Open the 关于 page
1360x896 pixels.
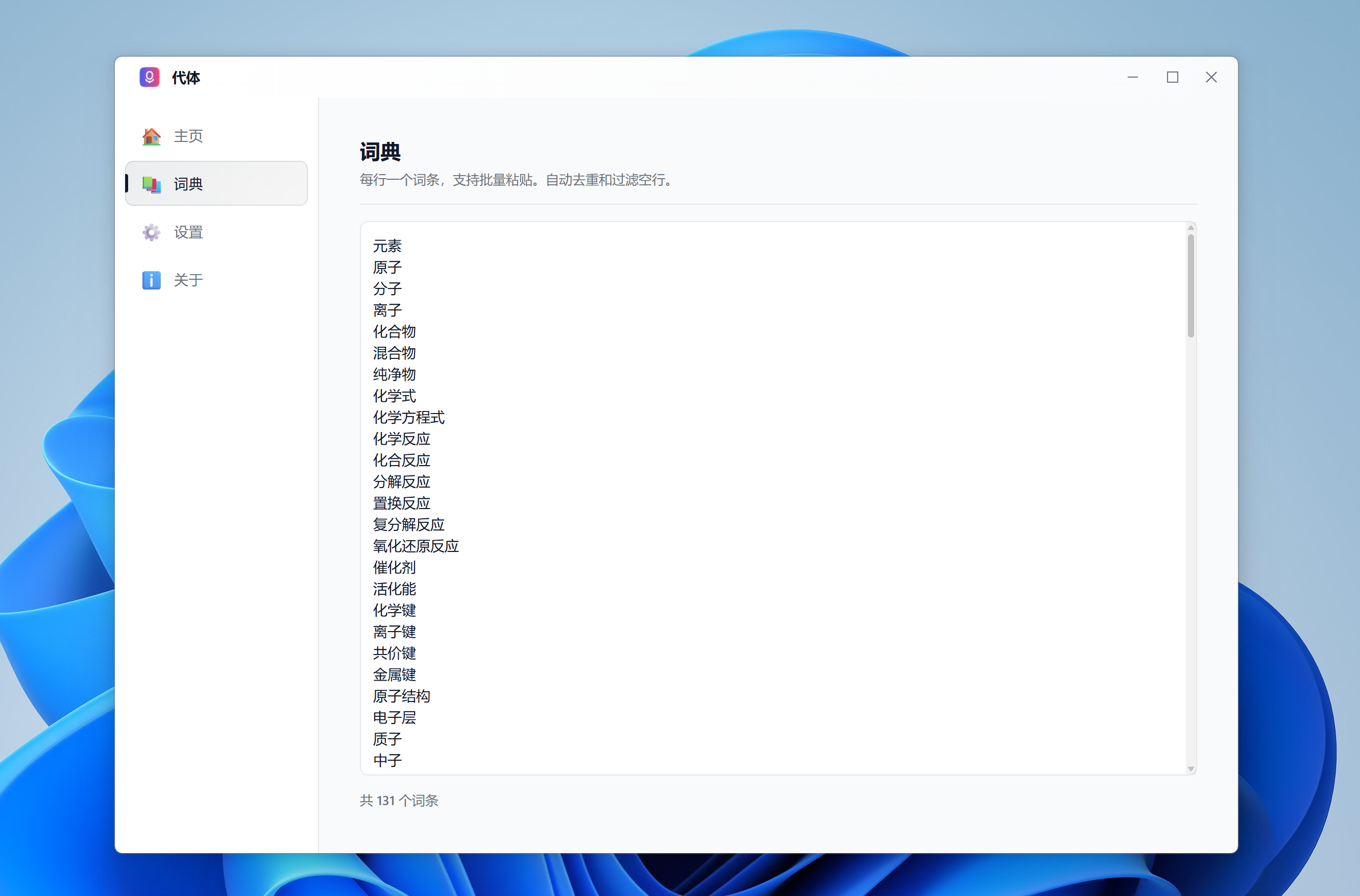[x=188, y=280]
